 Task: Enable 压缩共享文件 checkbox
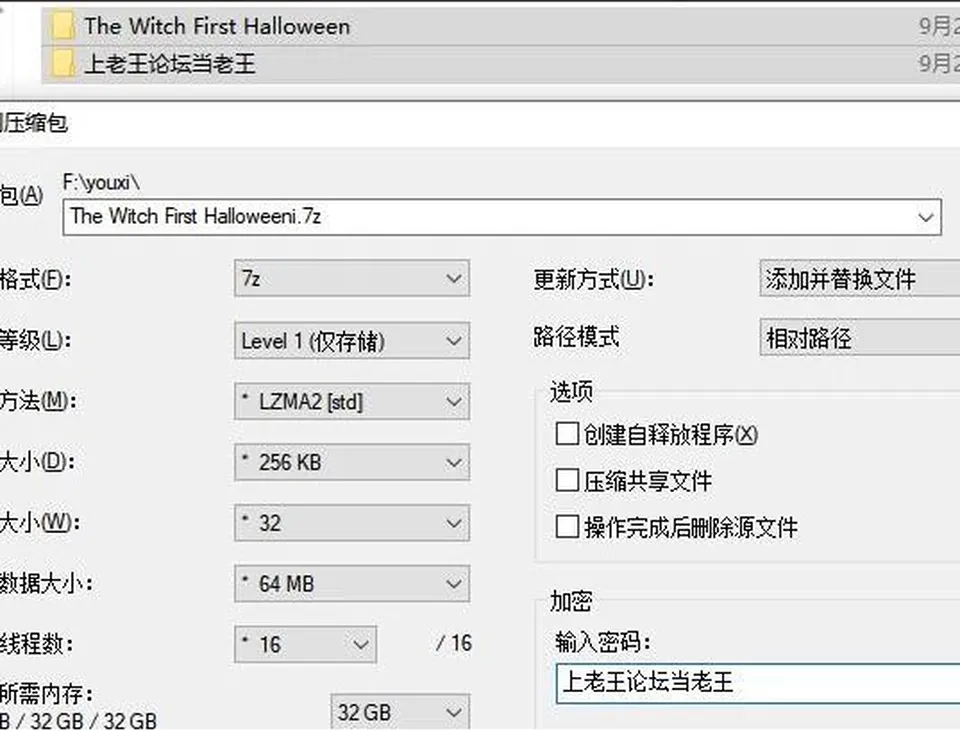567,481
